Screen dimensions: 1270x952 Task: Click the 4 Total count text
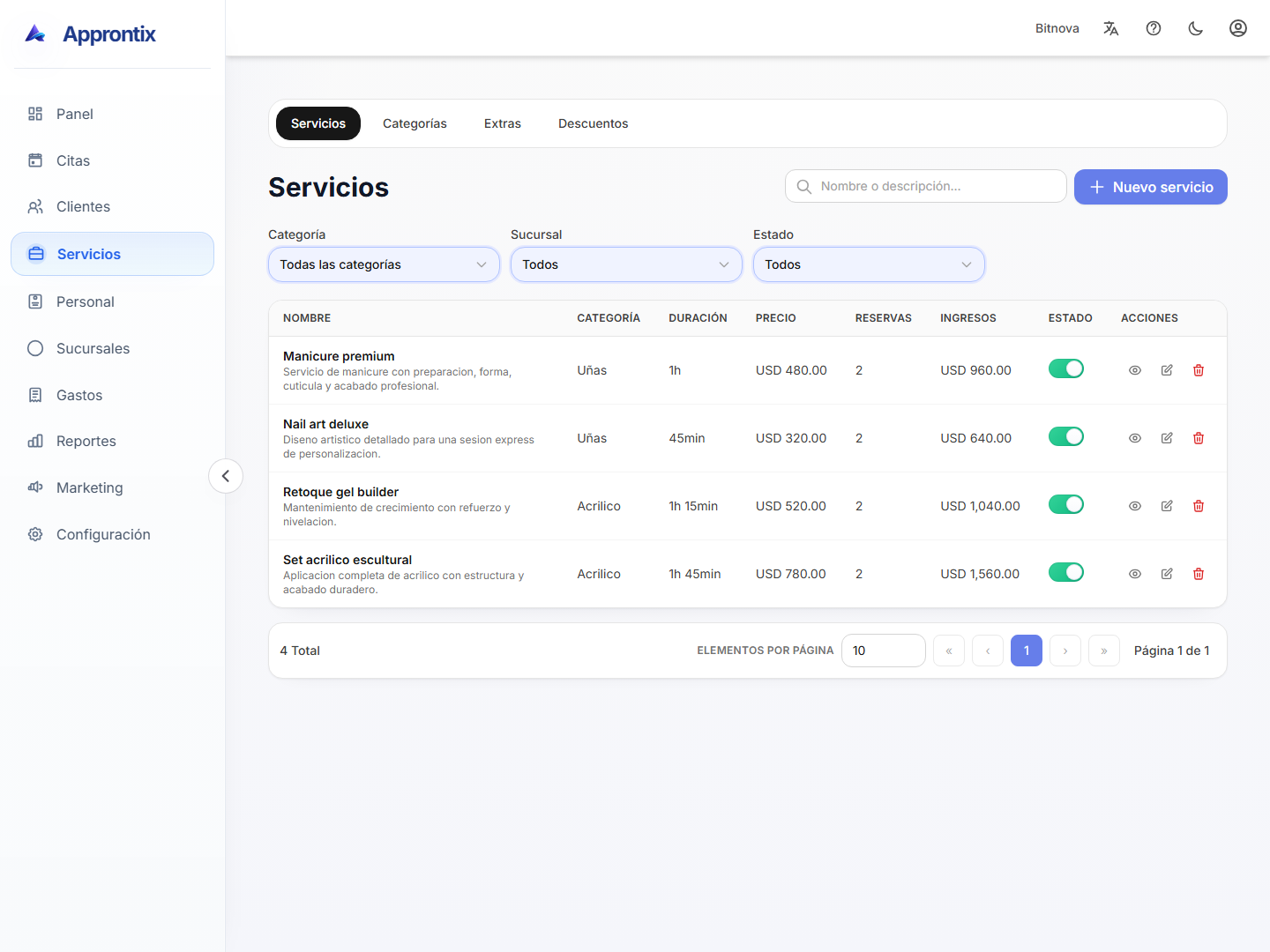click(300, 651)
